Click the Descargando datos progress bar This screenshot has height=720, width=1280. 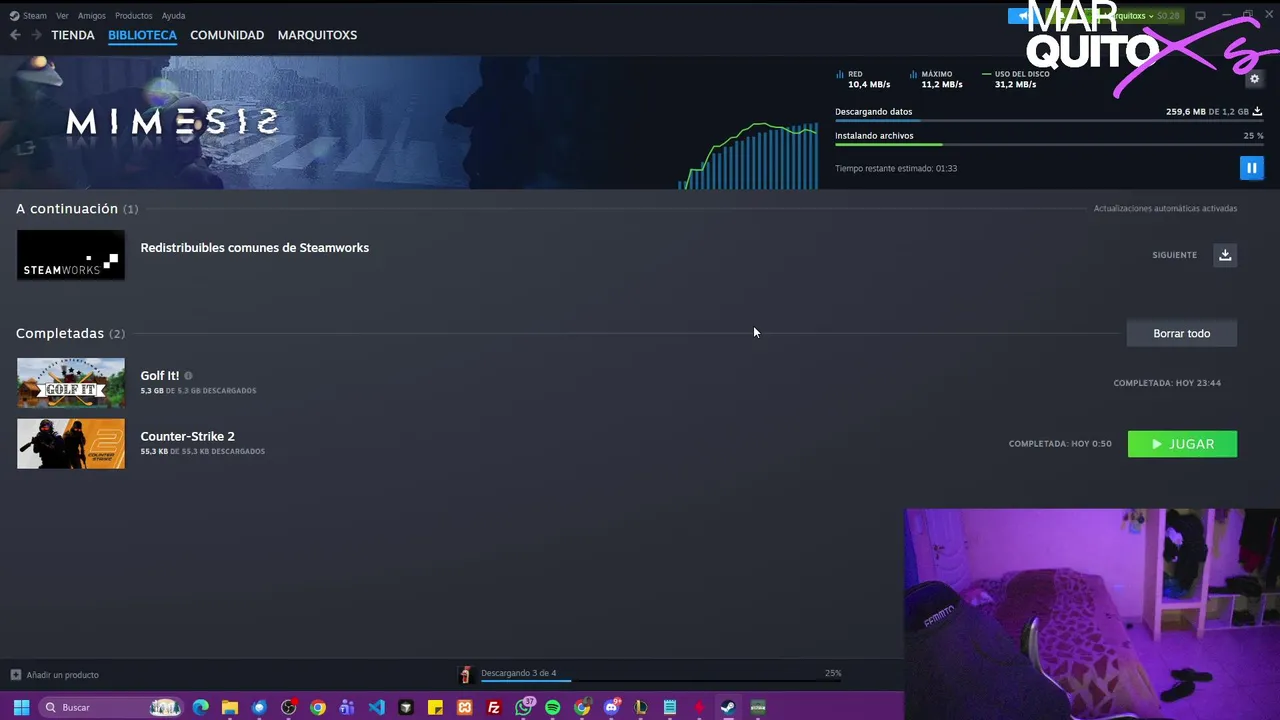[x=1049, y=121]
